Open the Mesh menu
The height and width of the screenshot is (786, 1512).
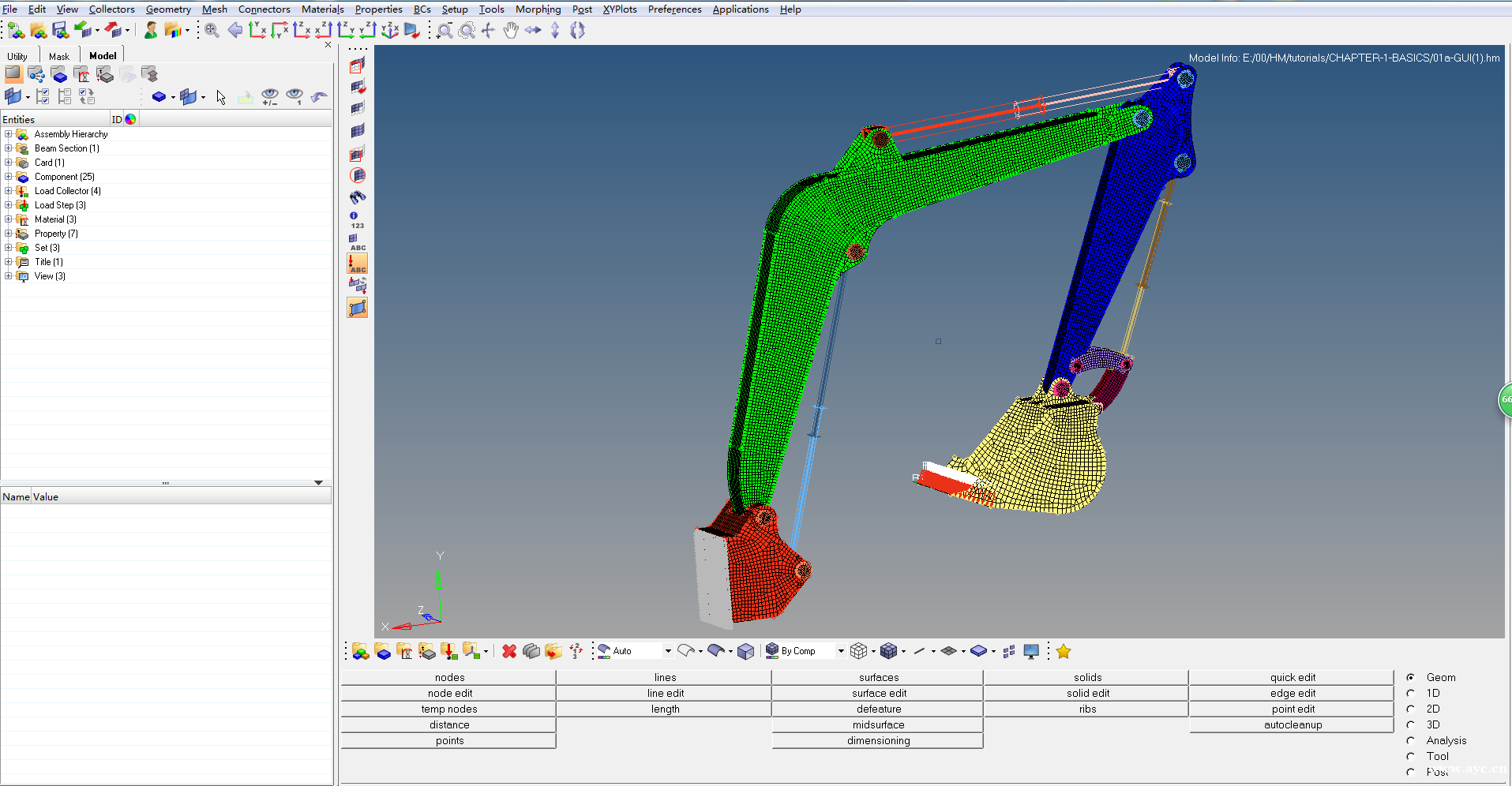tap(214, 9)
